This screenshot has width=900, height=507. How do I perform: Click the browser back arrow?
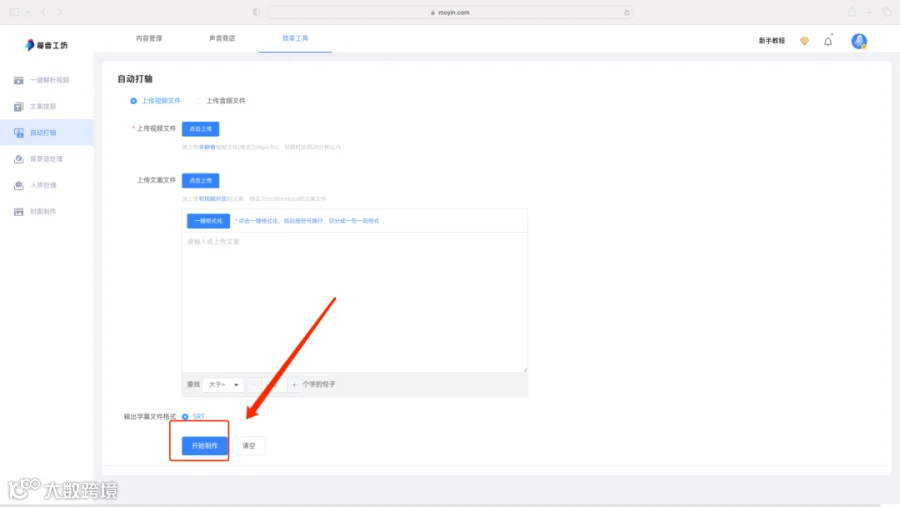pyautogui.click(x=44, y=12)
